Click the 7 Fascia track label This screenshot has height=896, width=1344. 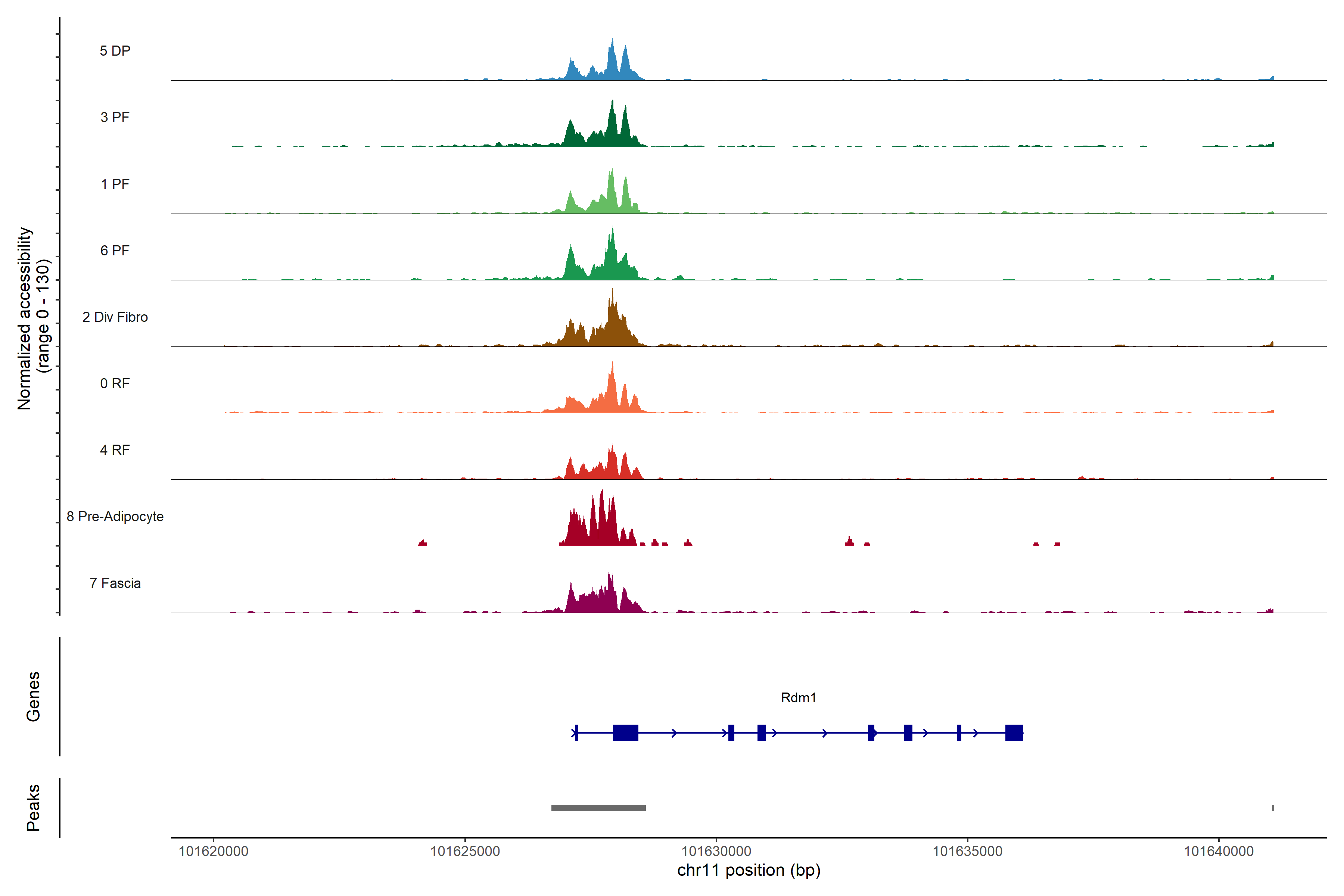click(115, 583)
